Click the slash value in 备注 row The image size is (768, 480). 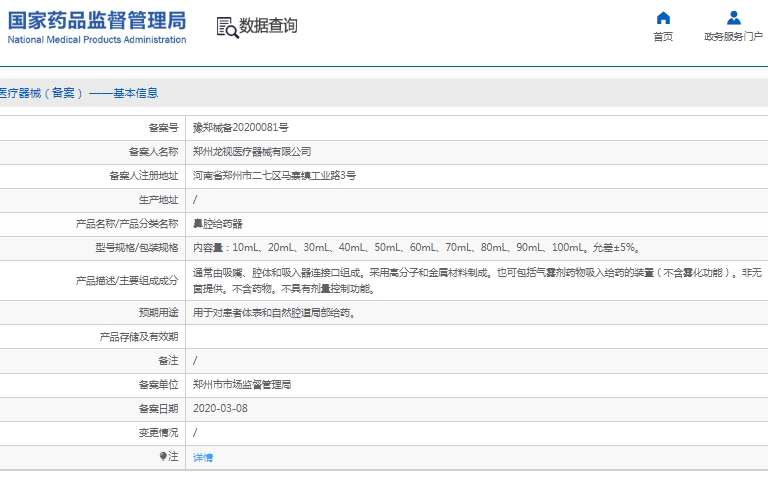195,361
